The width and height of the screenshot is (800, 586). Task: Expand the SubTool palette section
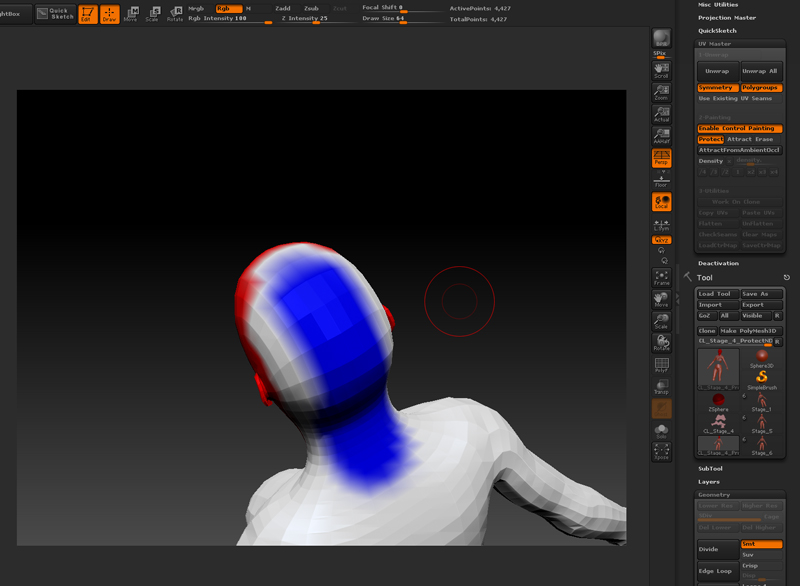click(710, 468)
